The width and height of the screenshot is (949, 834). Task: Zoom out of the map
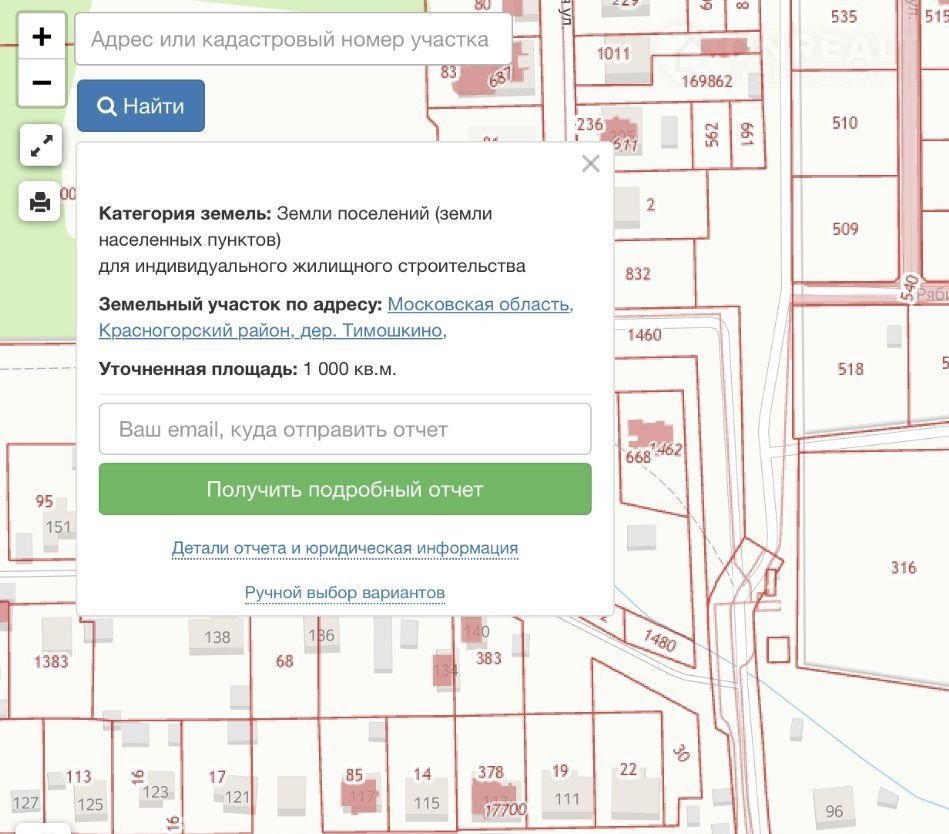pos(41,83)
